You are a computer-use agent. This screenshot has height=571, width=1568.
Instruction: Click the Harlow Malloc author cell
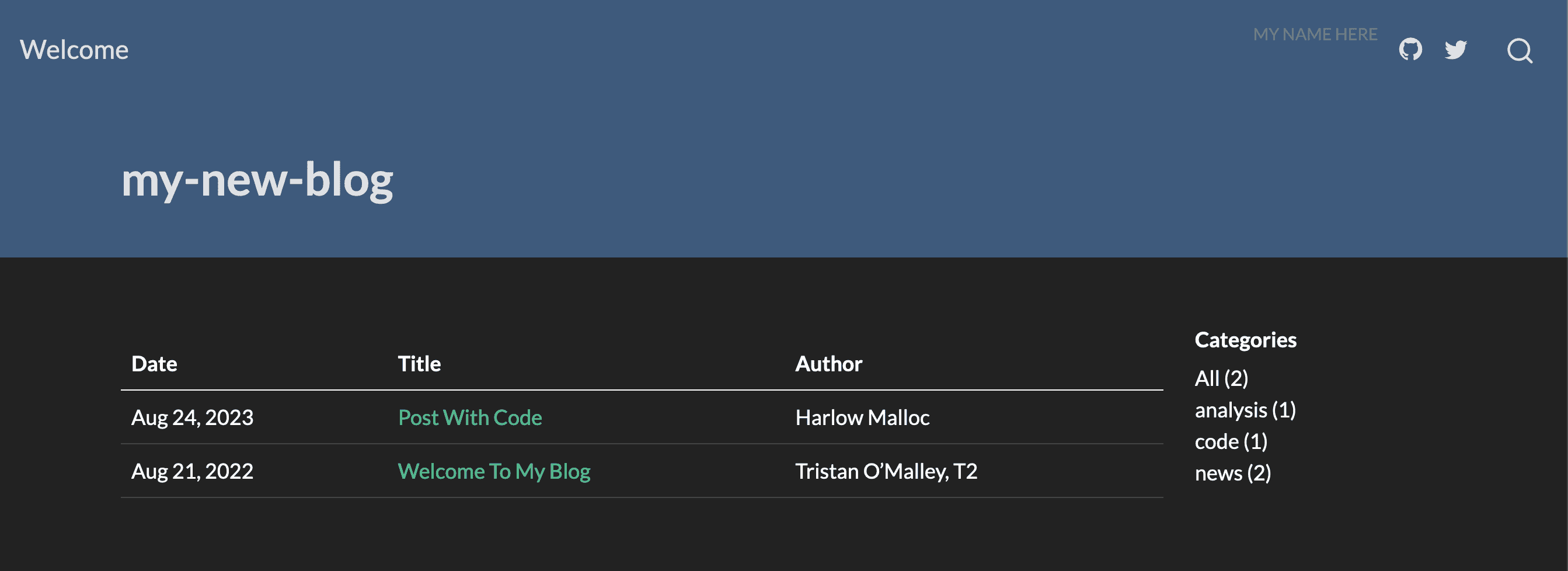click(x=862, y=417)
